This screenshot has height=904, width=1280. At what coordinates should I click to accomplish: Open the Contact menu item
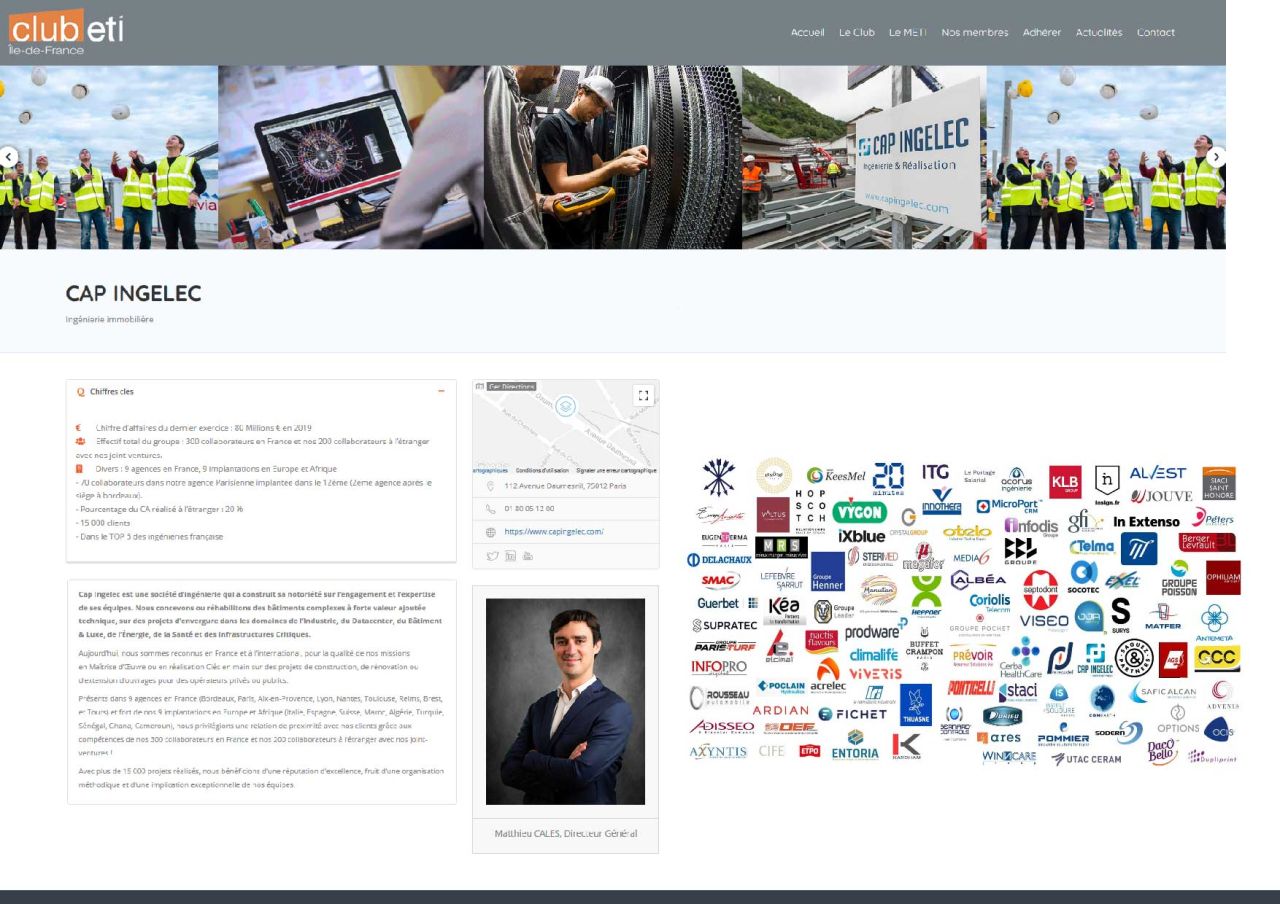pyautogui.click(x=1156, y=32)
